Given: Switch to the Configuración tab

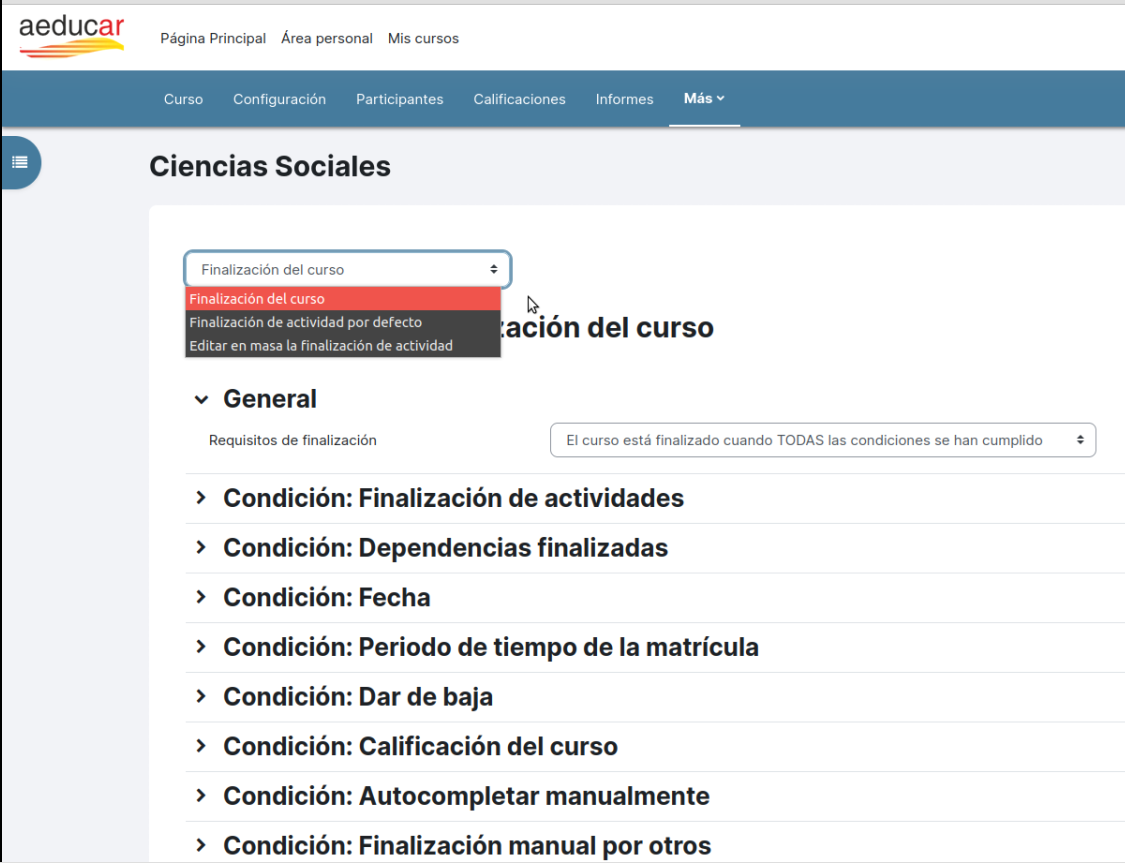Looking at the screenshot, I should point(280,99).
